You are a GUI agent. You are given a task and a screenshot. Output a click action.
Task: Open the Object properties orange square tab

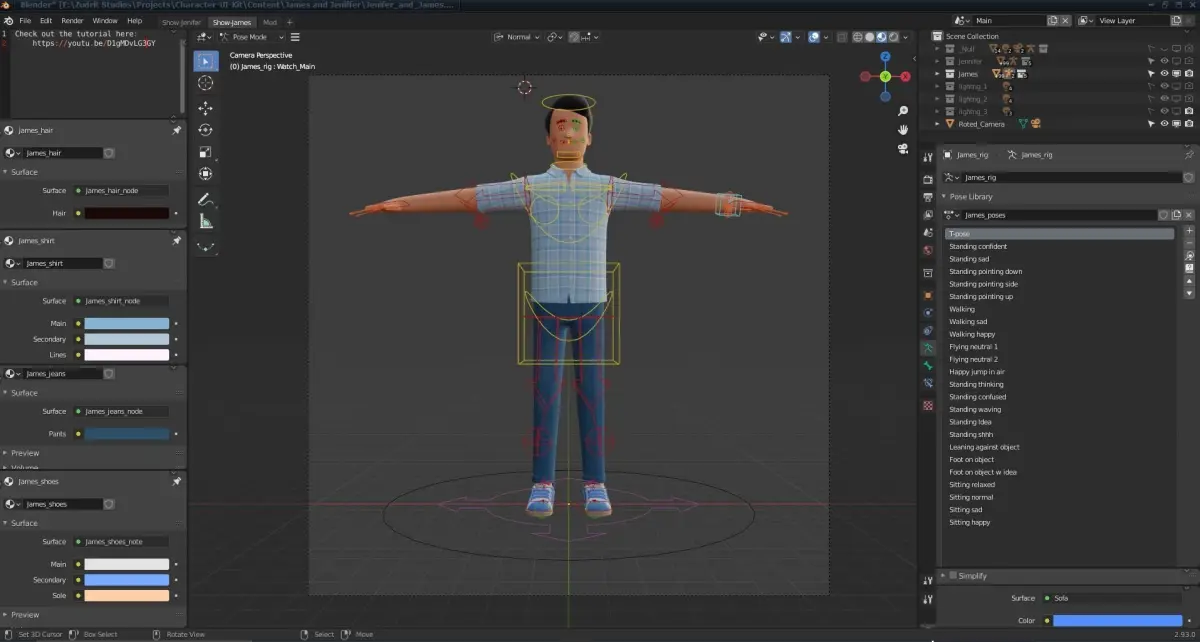(928, 295)
